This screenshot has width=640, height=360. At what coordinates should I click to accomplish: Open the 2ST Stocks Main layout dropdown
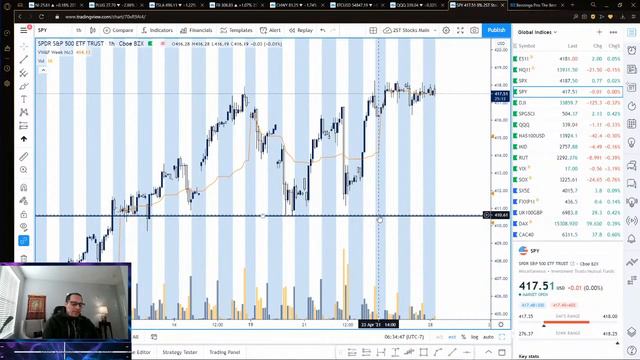410,30
